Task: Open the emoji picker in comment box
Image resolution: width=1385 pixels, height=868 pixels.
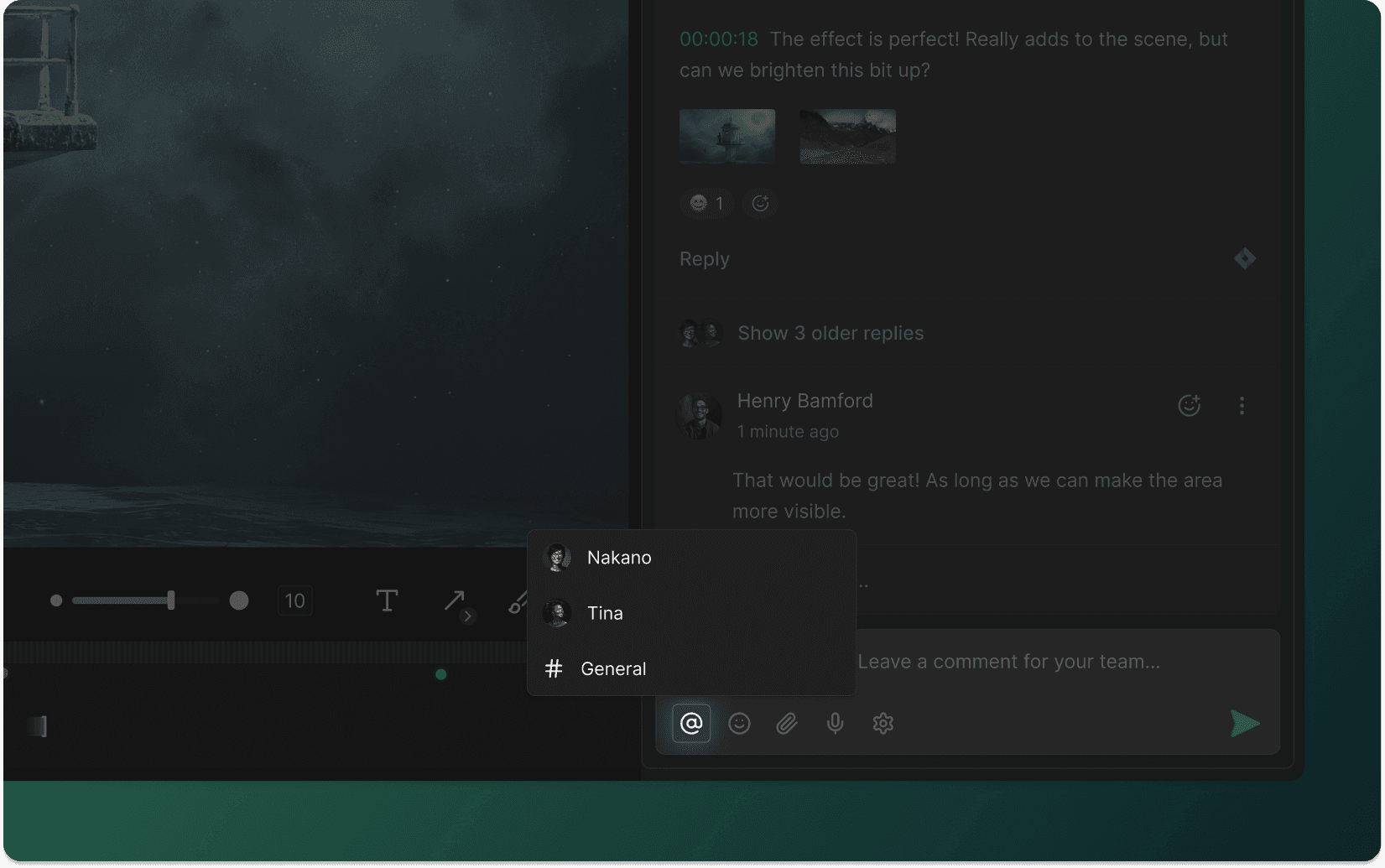Action: [739, 724]
